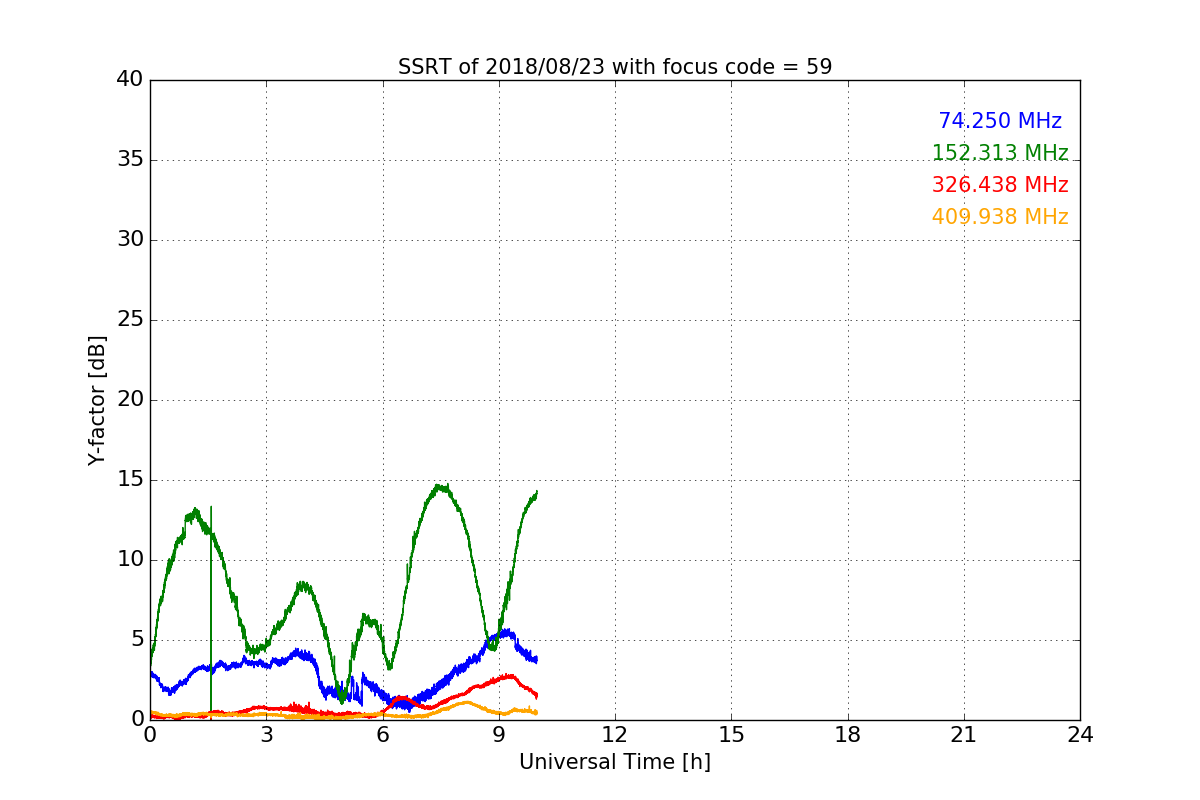The image size is (1200, 800).
Task: Click the x-axis tick label "9"
Action: (x=499, y=735)
